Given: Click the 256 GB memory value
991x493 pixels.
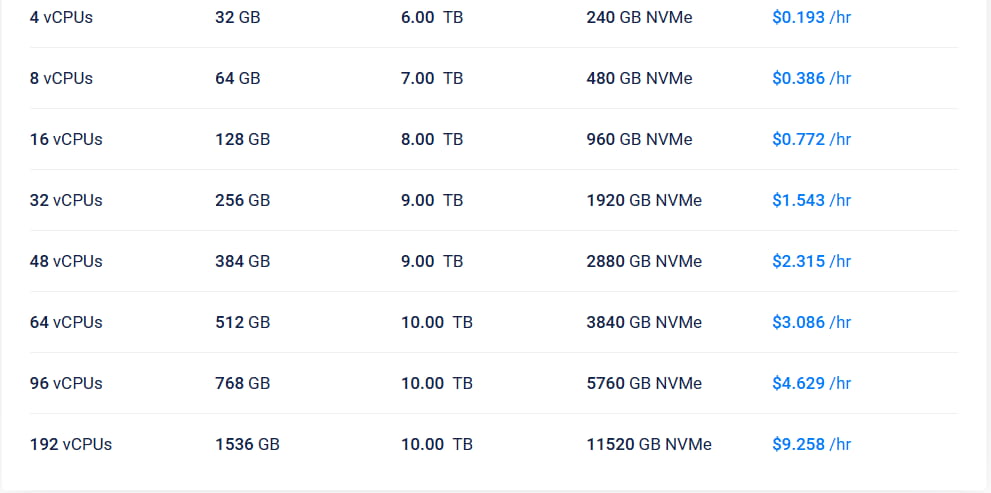Looking at the screenshot, I should pos(242,200).
